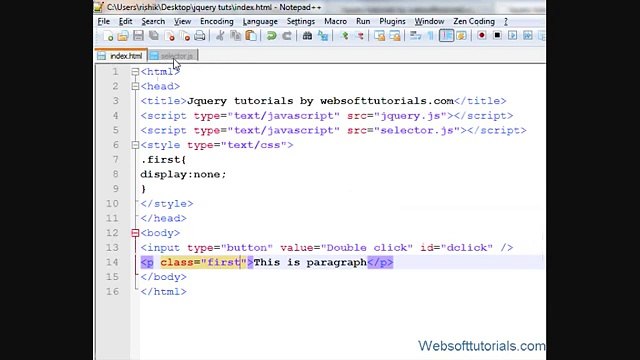
Task: Open the Search menu
Action: coord(153,21)
